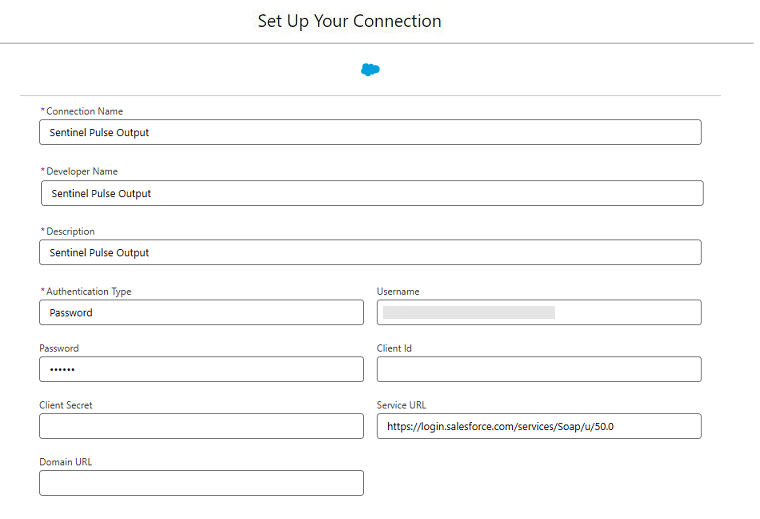Click the Set Up Your Connection heading
Screen dimensions: 760x519
click(349, 21)
